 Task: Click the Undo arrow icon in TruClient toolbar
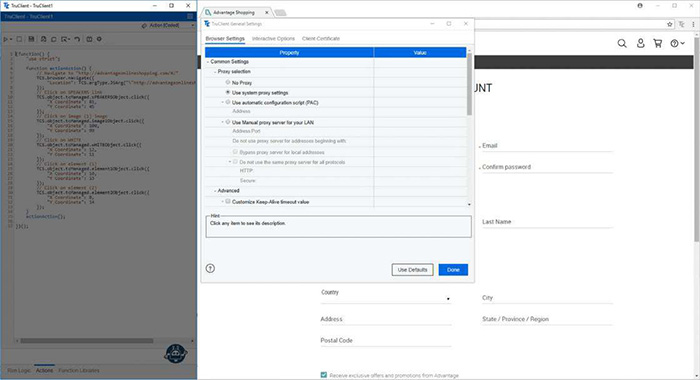click(x=77, y=39)
